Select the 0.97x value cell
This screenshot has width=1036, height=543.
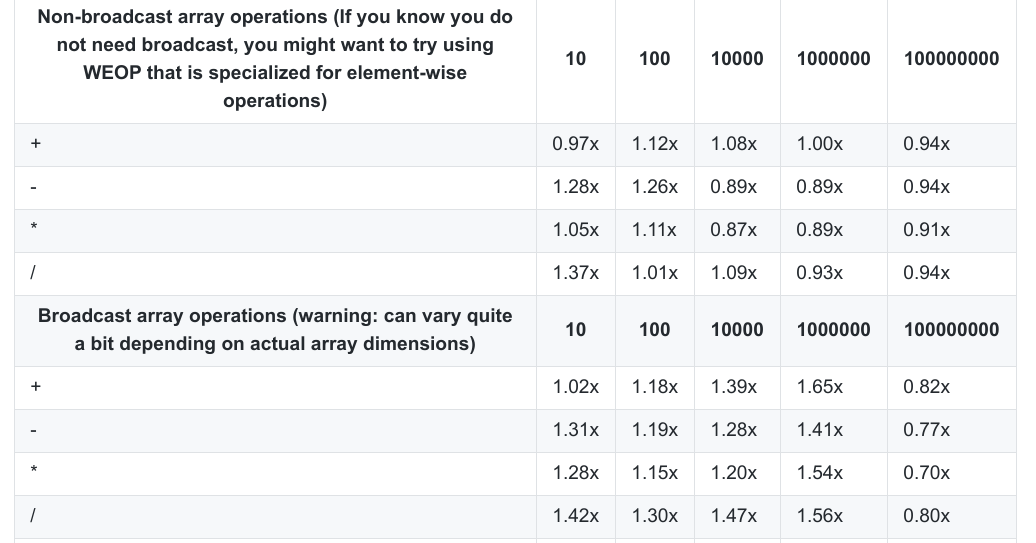pyautogui.click(x=576, y=144)
